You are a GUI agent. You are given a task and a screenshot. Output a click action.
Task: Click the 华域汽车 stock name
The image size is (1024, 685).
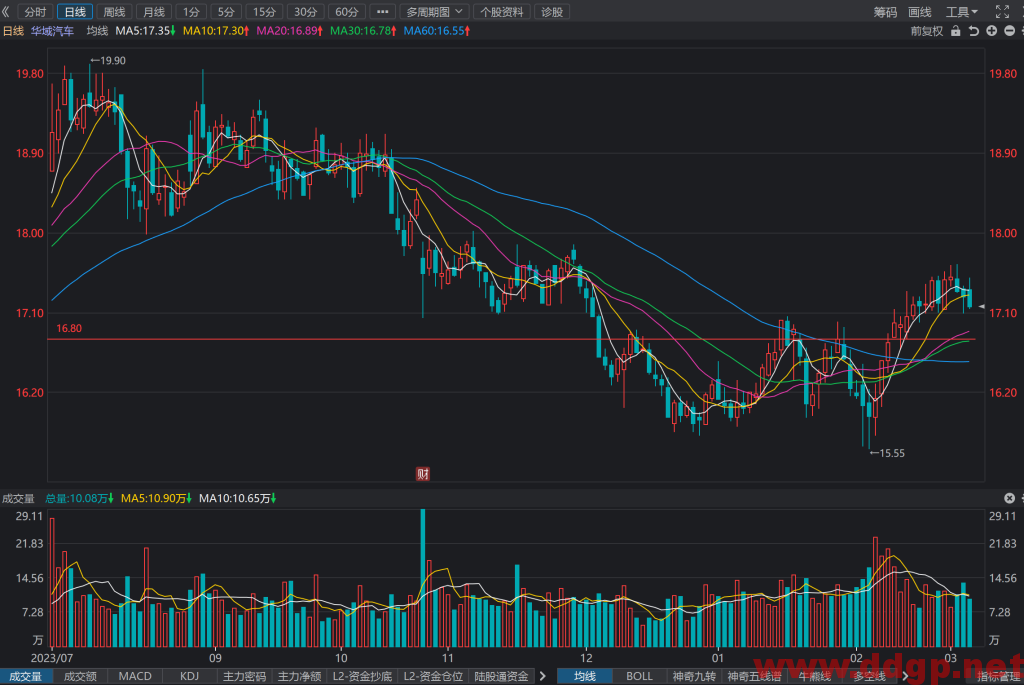[x=52, y=31]
